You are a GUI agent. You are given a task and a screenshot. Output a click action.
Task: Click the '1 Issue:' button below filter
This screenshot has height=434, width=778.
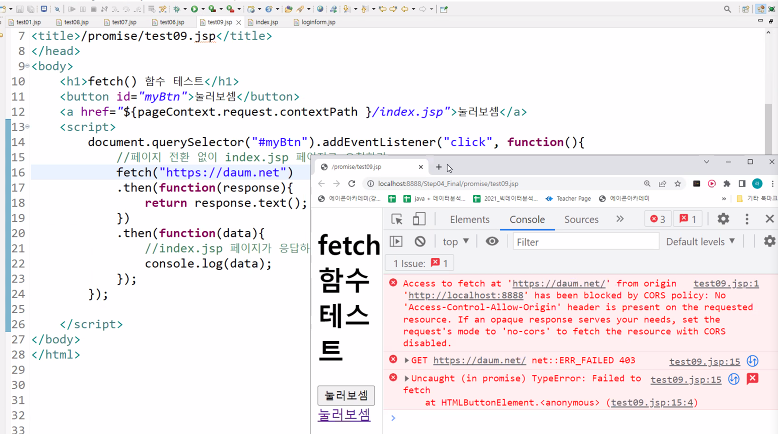[420, 263]
